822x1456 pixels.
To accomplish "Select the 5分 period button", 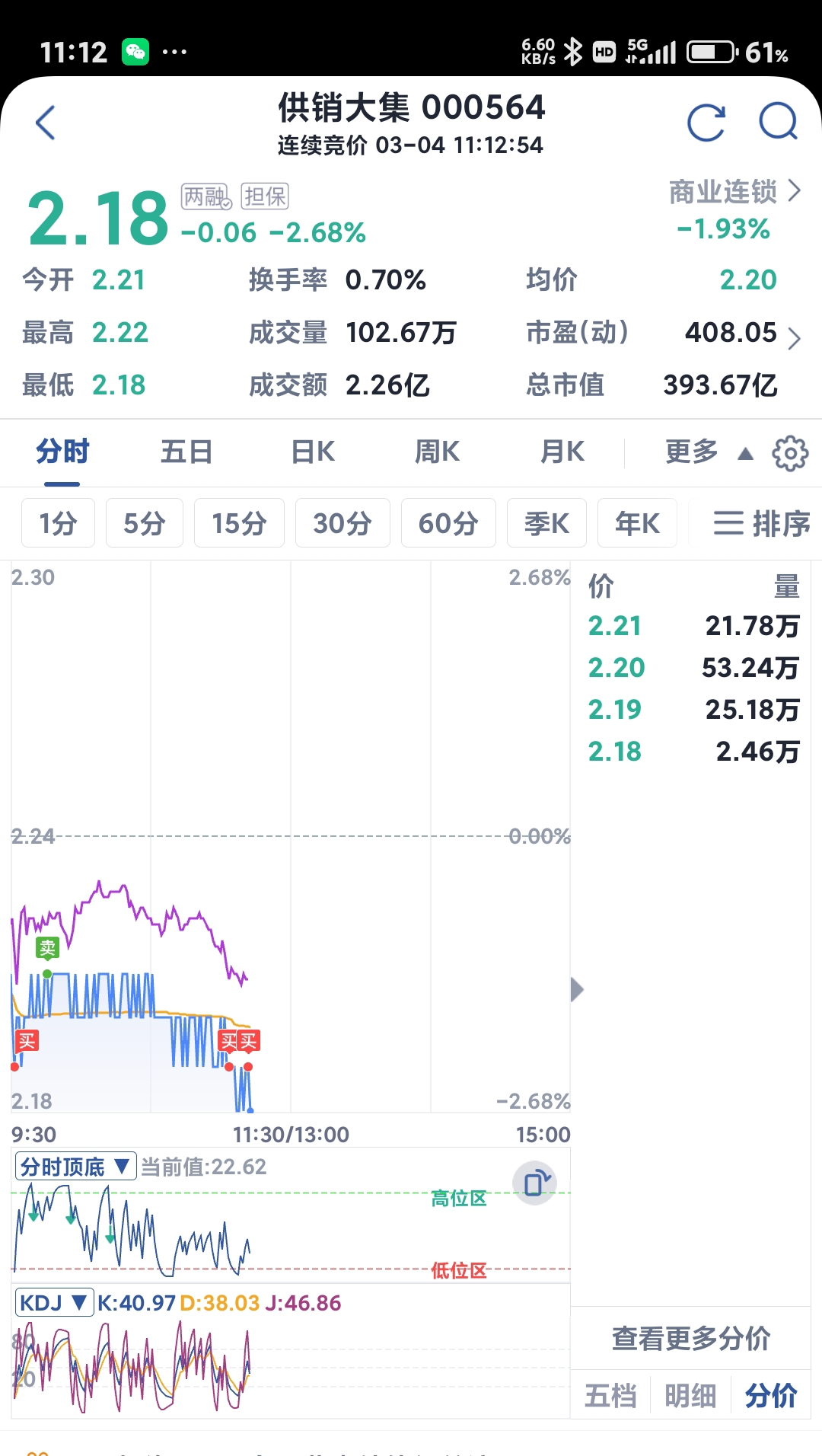I will 145,523.
